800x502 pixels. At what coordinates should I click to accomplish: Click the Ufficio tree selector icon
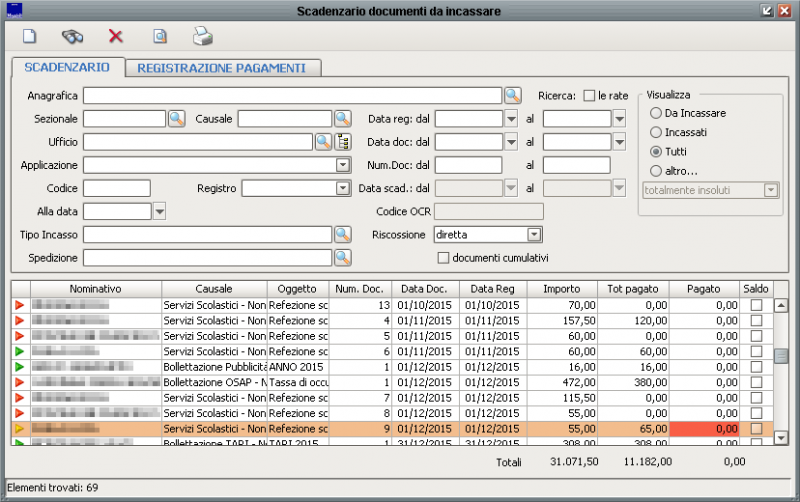coord(344,142)
